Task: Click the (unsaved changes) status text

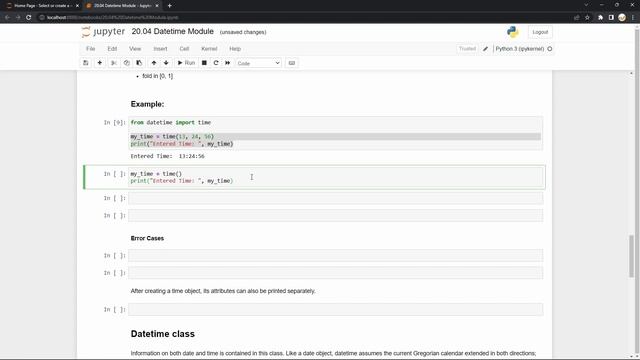Action: tap(243, 32)
